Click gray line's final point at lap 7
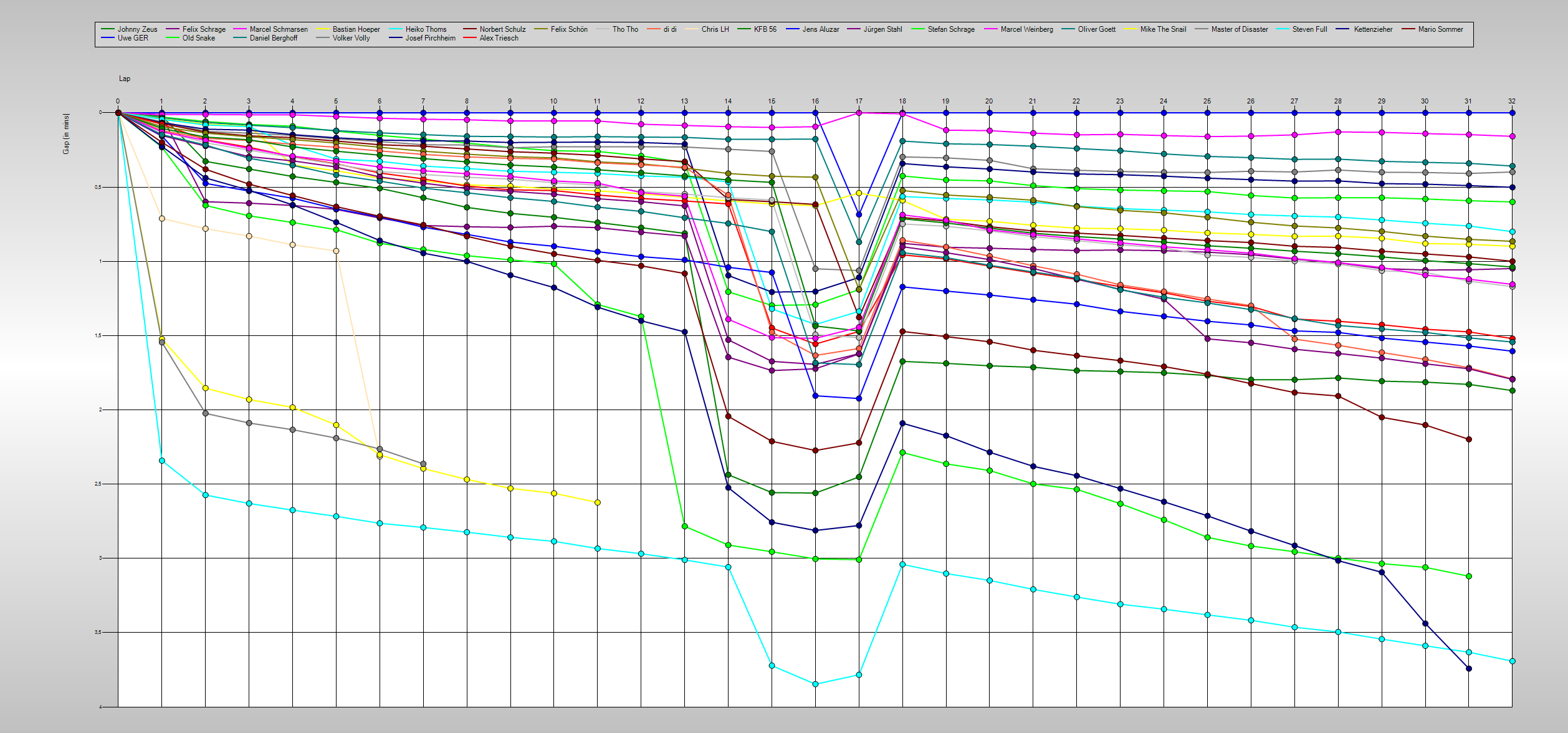Image resolution: width=1568 pixels, height=733 pixels. tap(423, 464)
